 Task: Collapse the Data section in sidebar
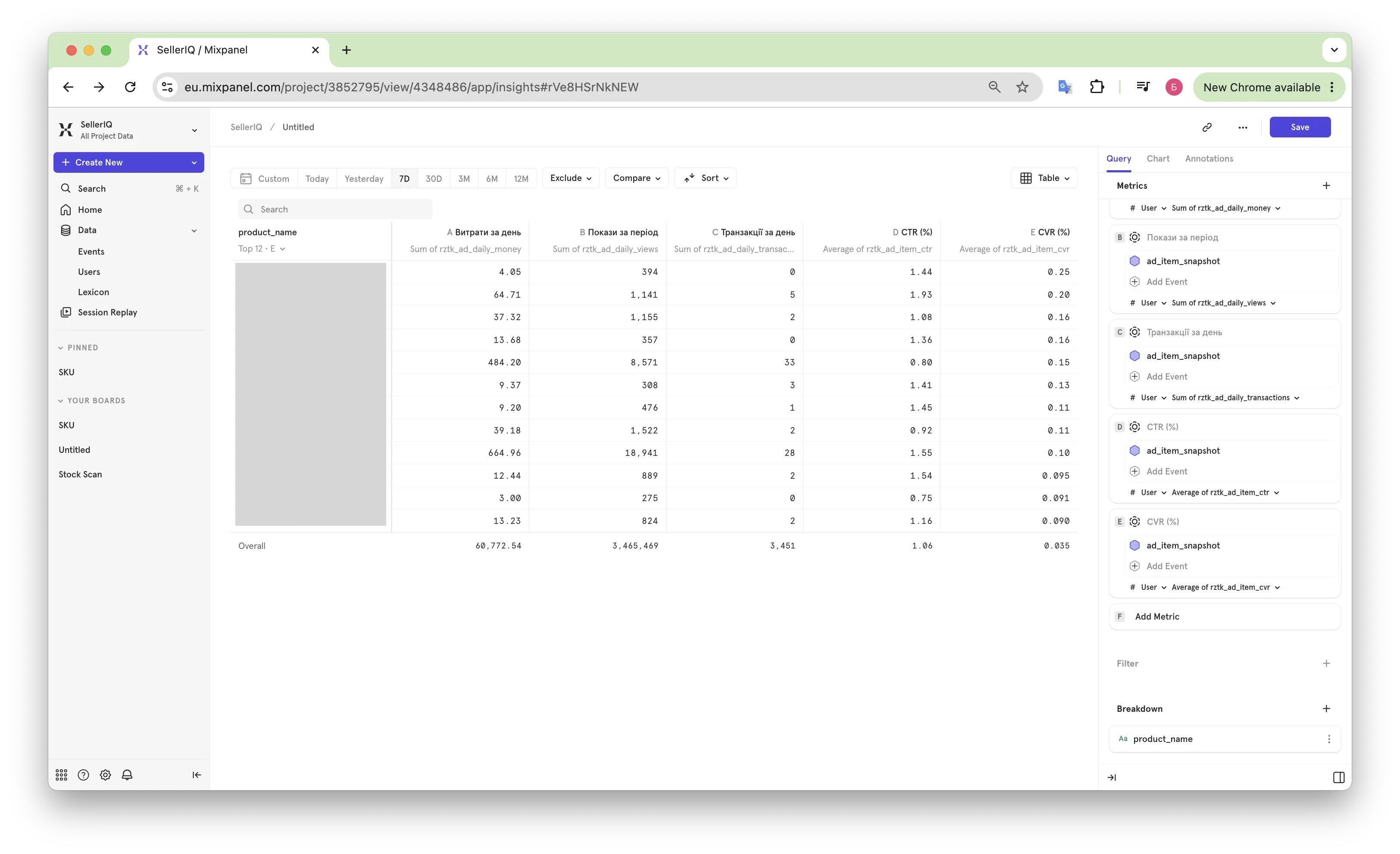194,231
